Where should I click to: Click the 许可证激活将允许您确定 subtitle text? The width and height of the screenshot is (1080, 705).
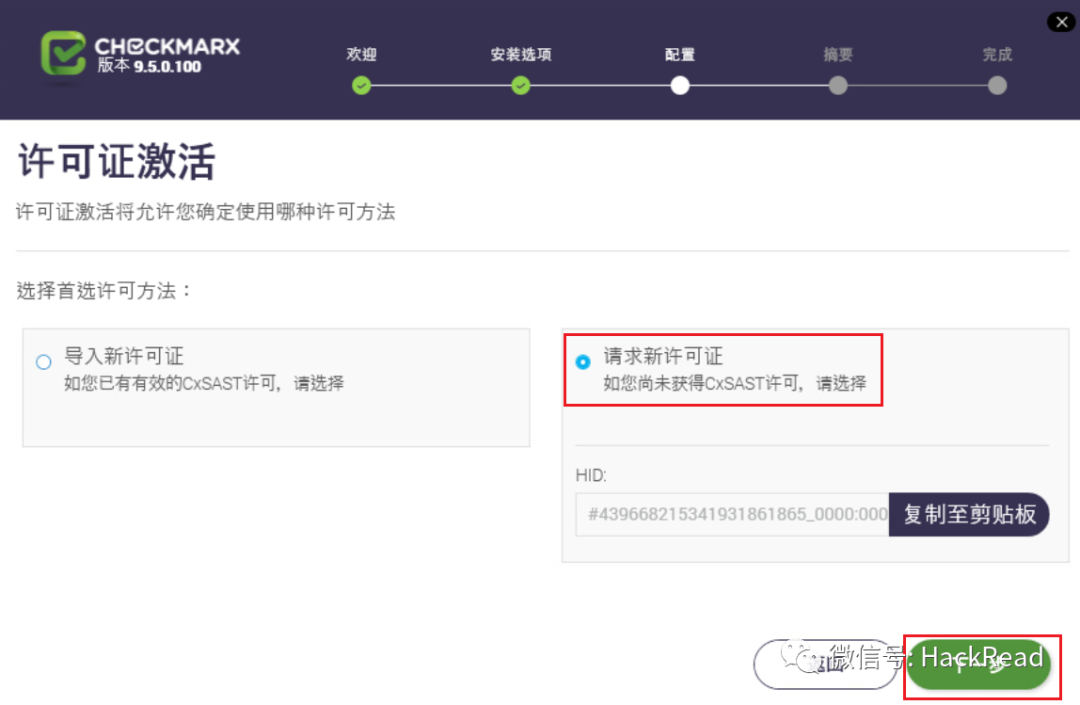pos(206,211)
